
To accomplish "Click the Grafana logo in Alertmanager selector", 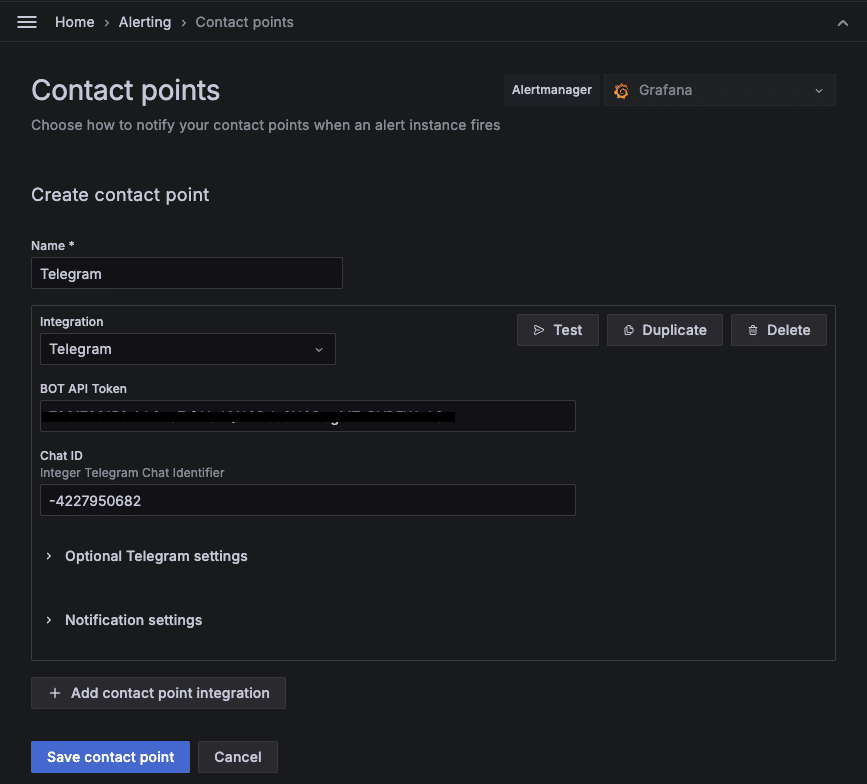I will coord(621,91).
